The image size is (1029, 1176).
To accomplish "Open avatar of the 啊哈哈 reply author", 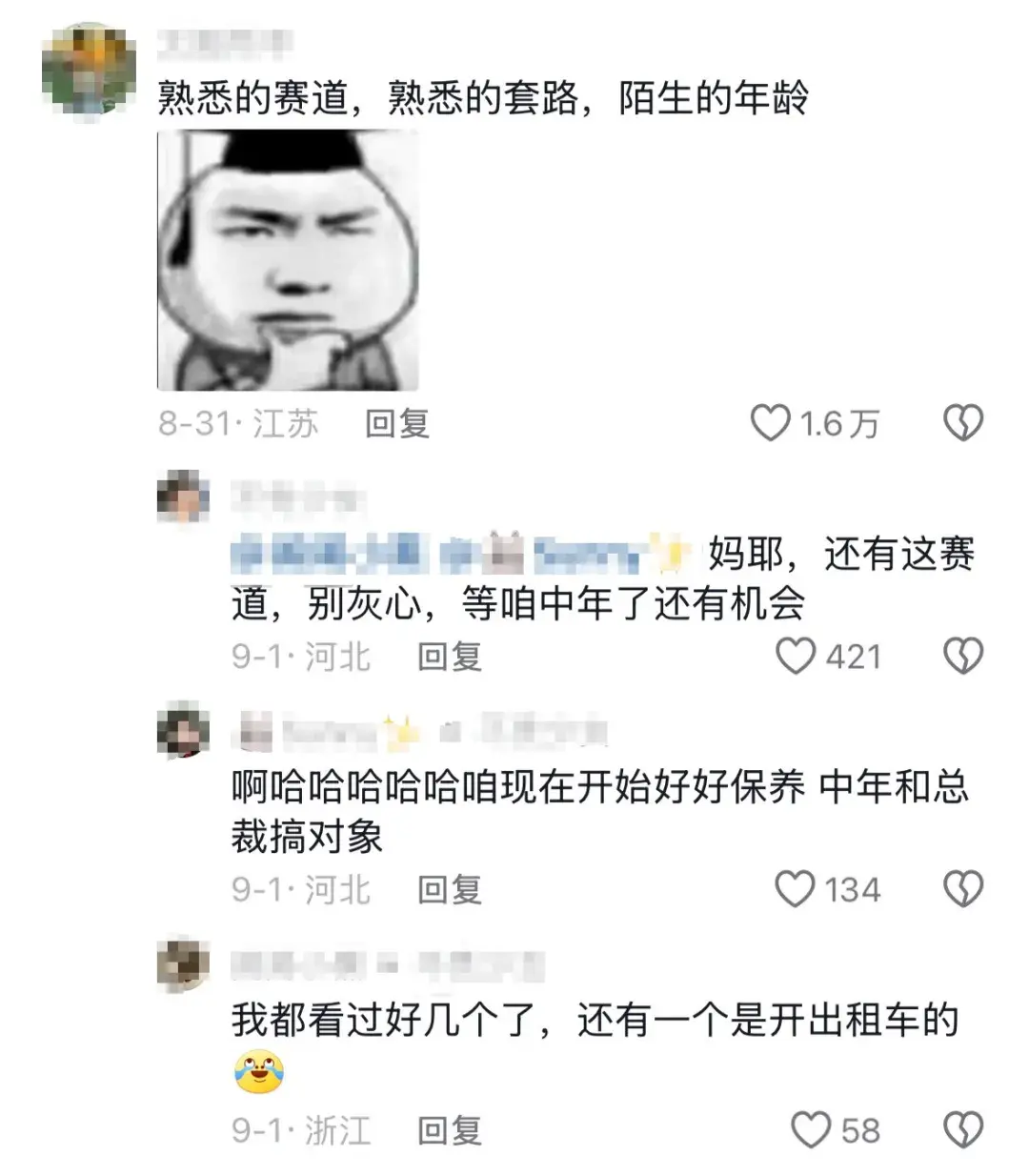I will pos(183,730).
